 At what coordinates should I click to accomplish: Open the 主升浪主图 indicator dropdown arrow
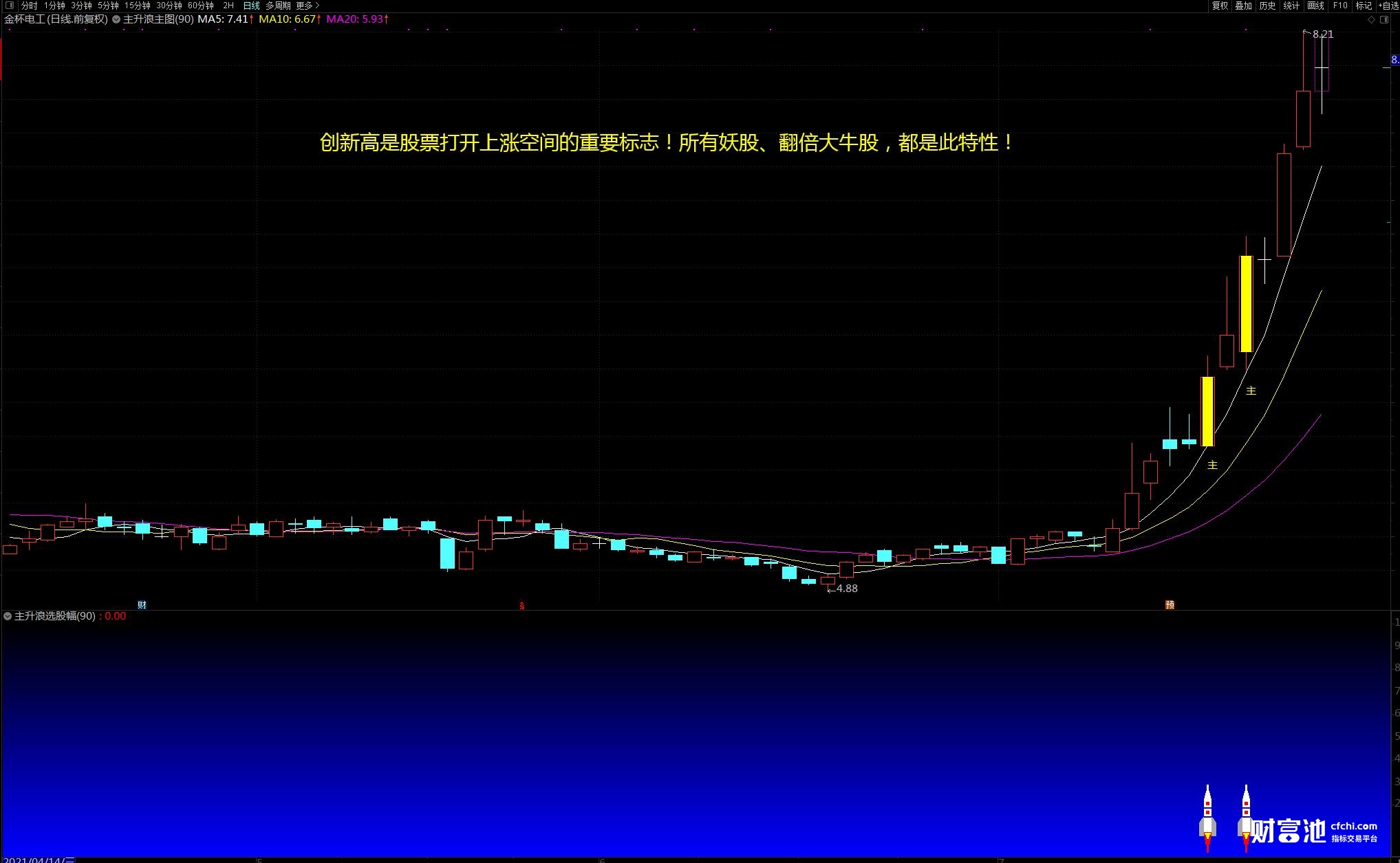[x=116, y=19]
